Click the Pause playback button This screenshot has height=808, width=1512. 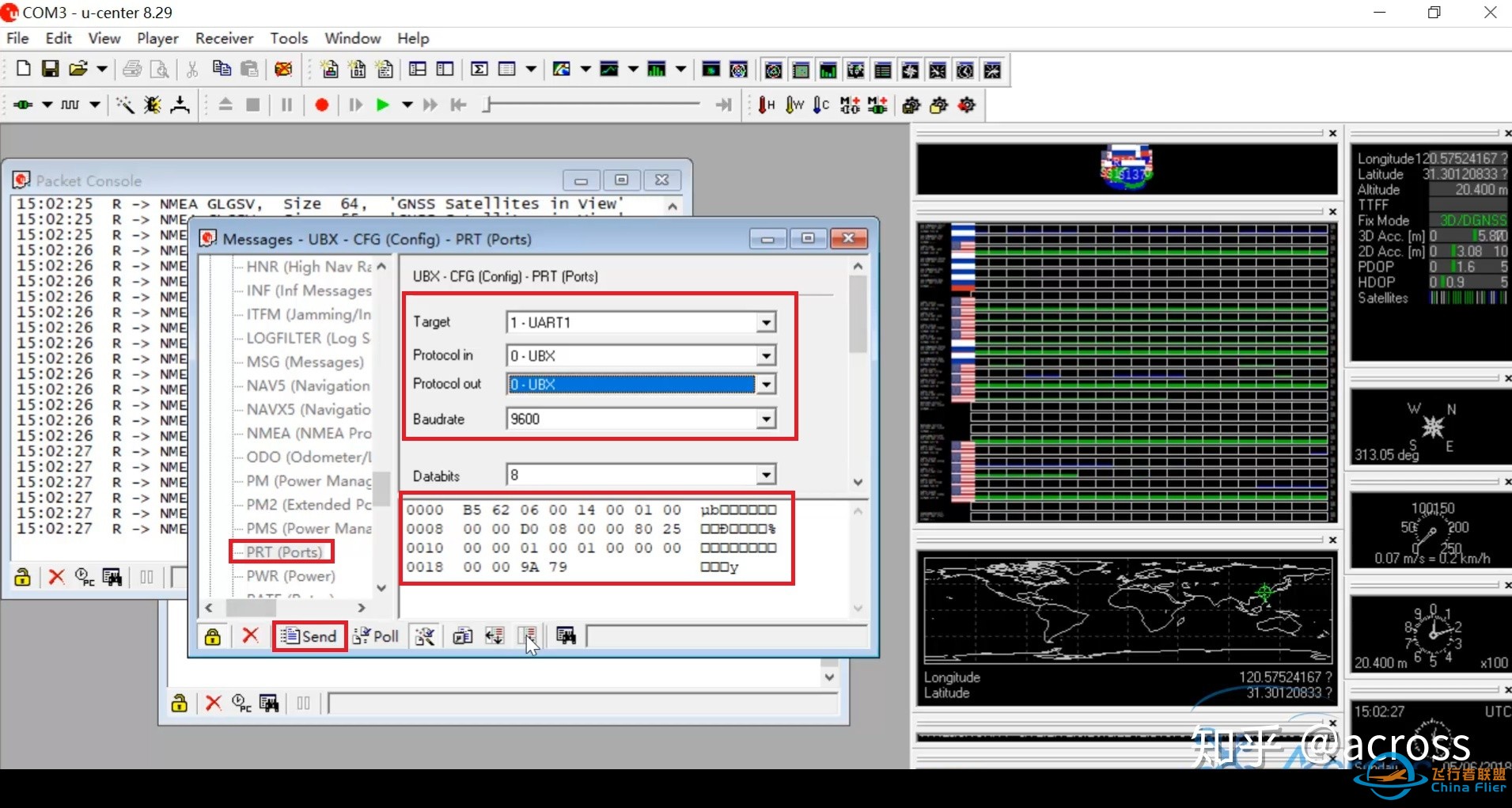286,105
